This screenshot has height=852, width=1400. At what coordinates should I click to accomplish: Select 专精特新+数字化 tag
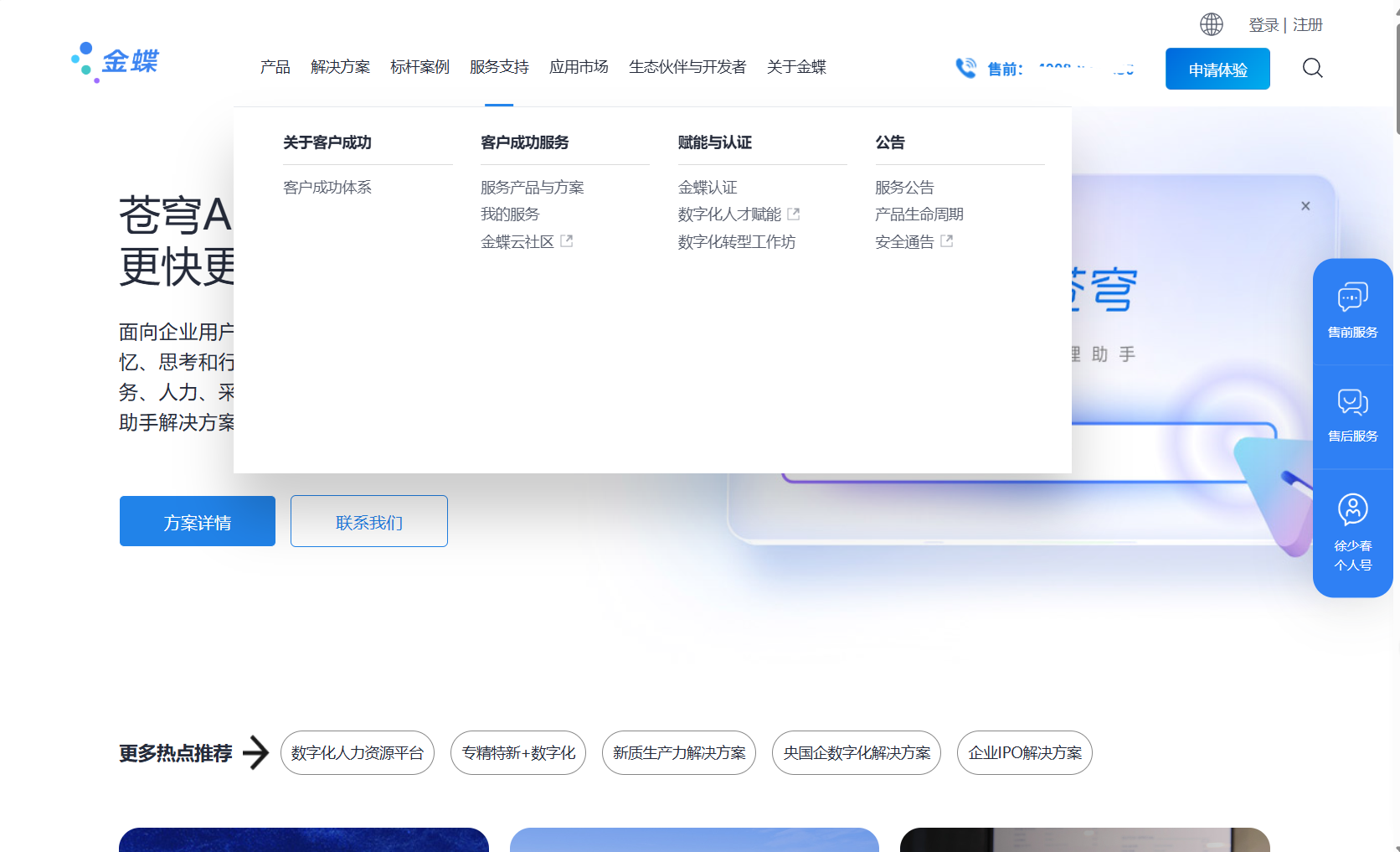pyautogui.click(x=518, y=752)
